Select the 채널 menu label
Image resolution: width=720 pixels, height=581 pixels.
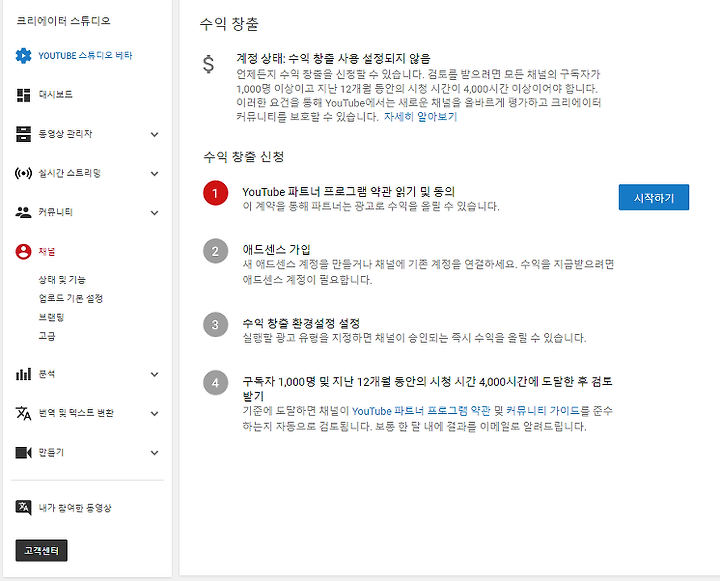pos(47,252)
